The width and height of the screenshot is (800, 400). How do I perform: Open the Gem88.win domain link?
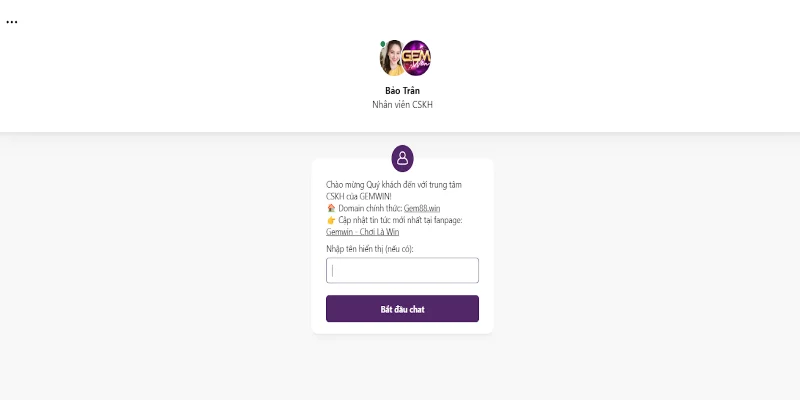[422, 208]
